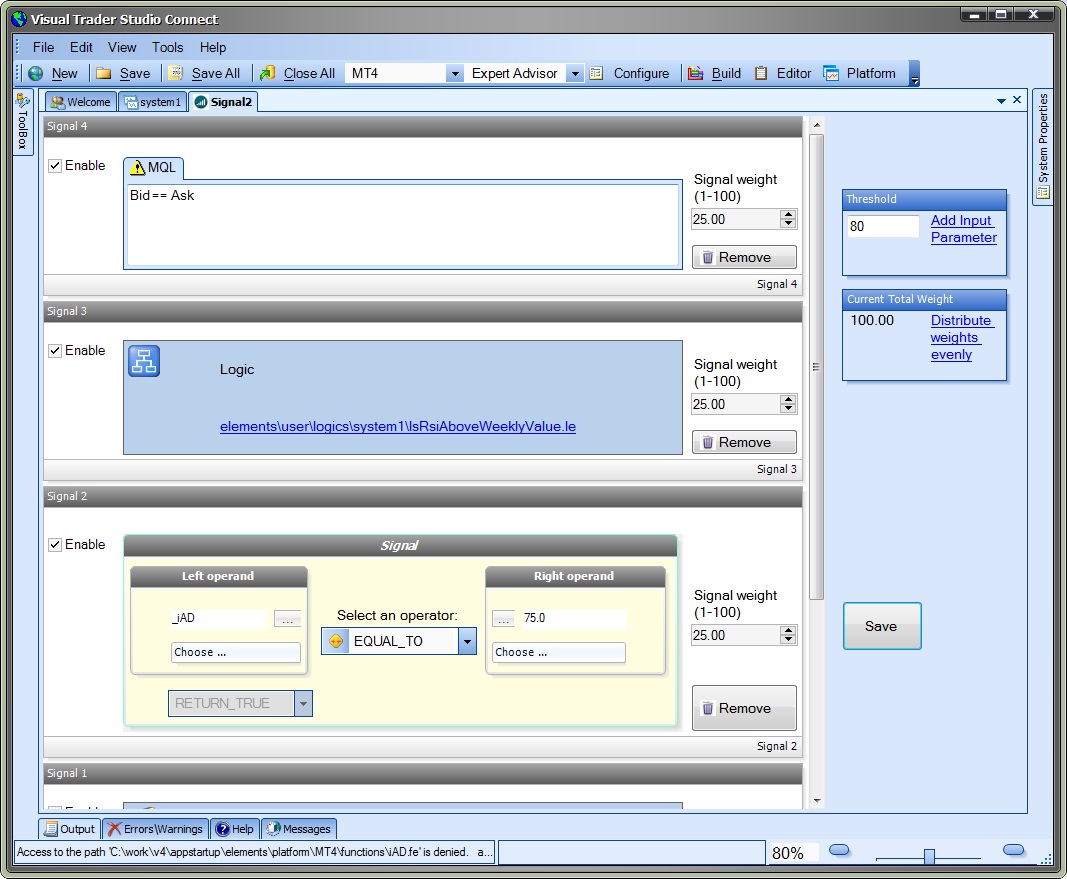Click the Save All icon
The image size is (1067, 879).
tap(176, 73)
